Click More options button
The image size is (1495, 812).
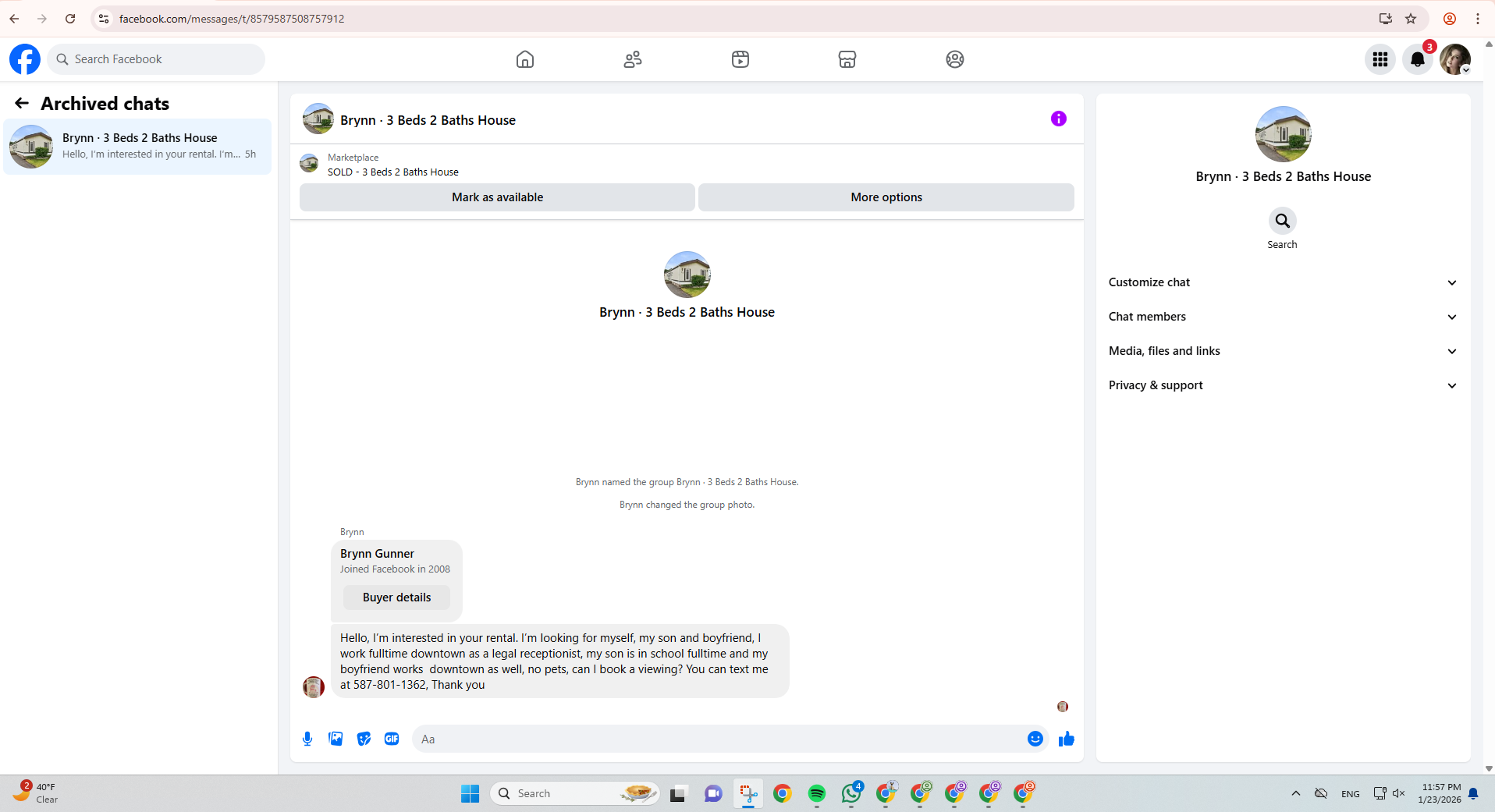(886, 197)
